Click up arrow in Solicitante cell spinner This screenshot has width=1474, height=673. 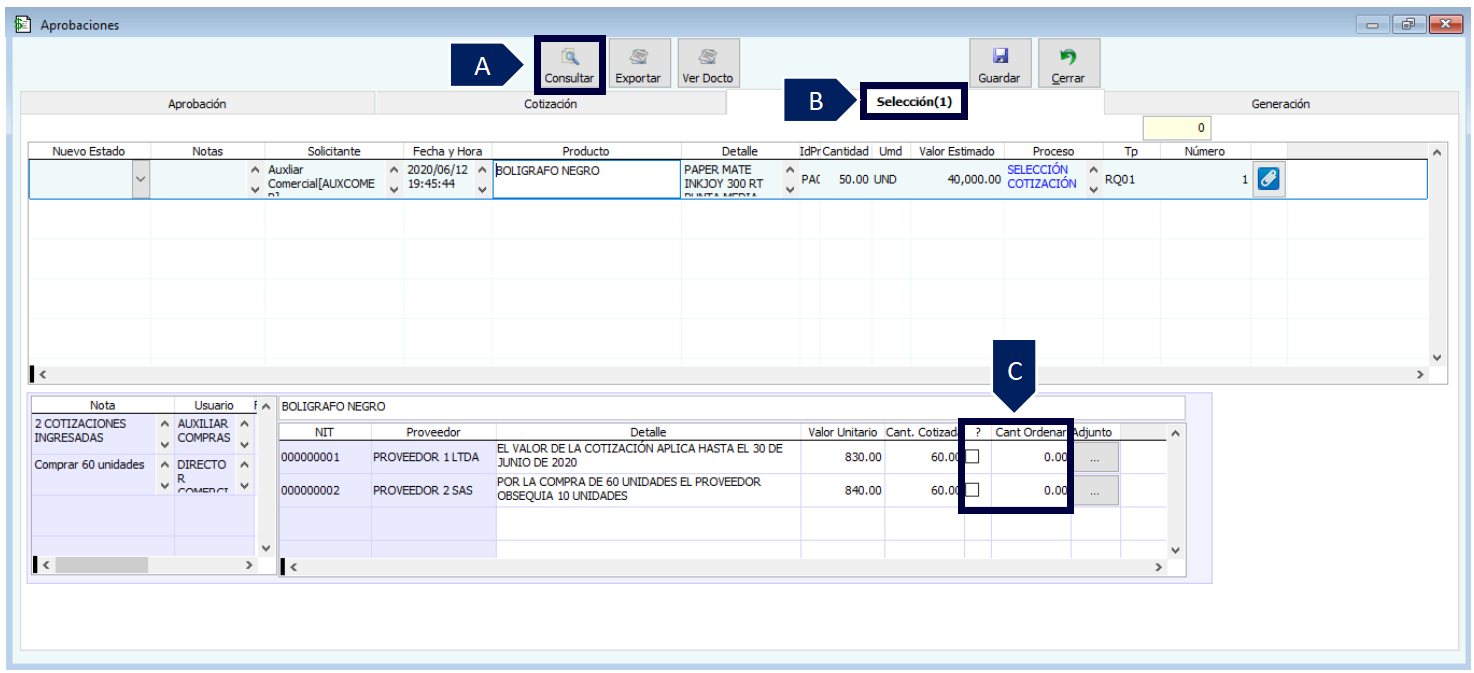click(394, 170)
